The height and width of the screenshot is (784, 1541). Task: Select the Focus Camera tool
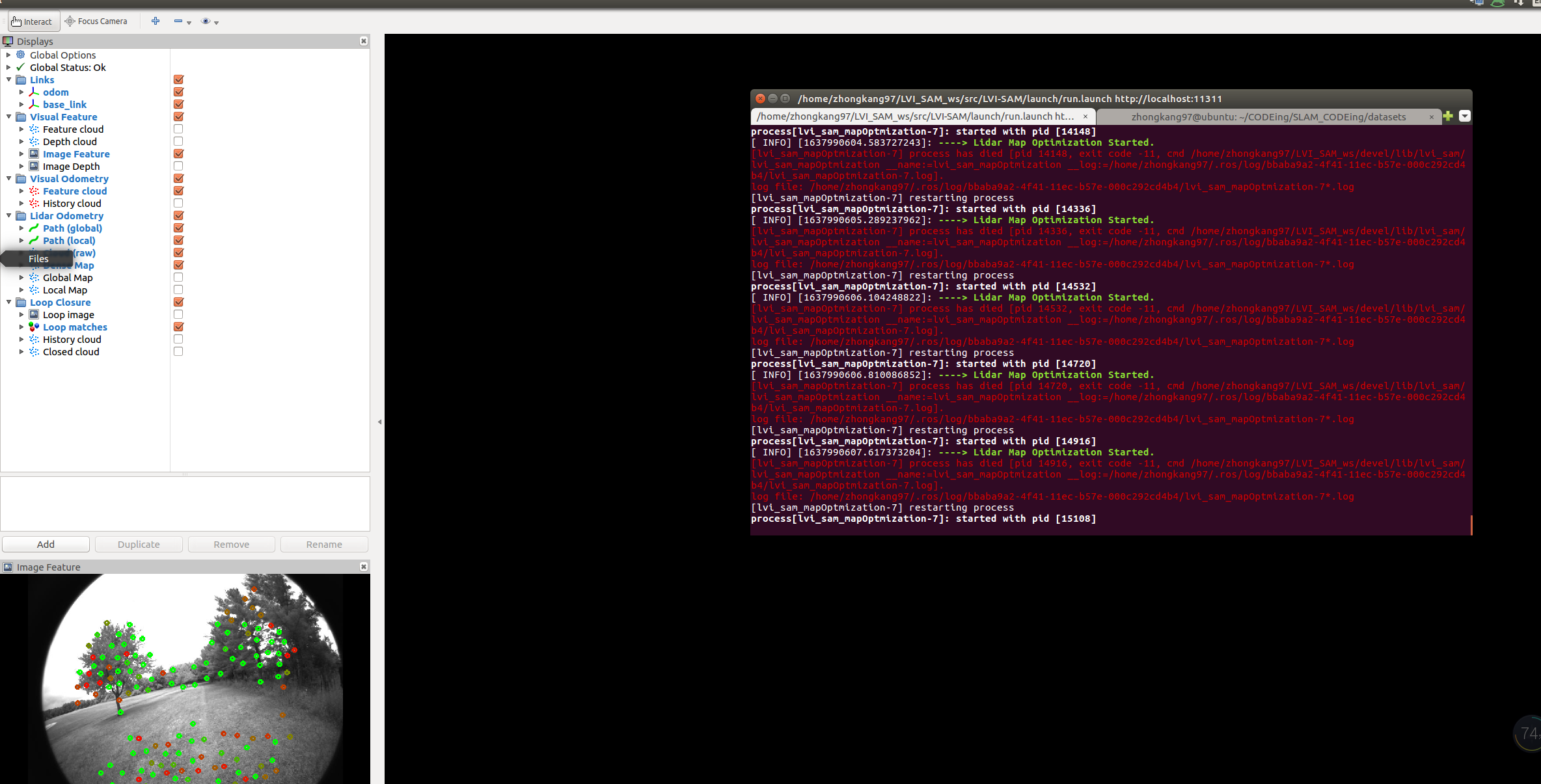click(96, 21)
